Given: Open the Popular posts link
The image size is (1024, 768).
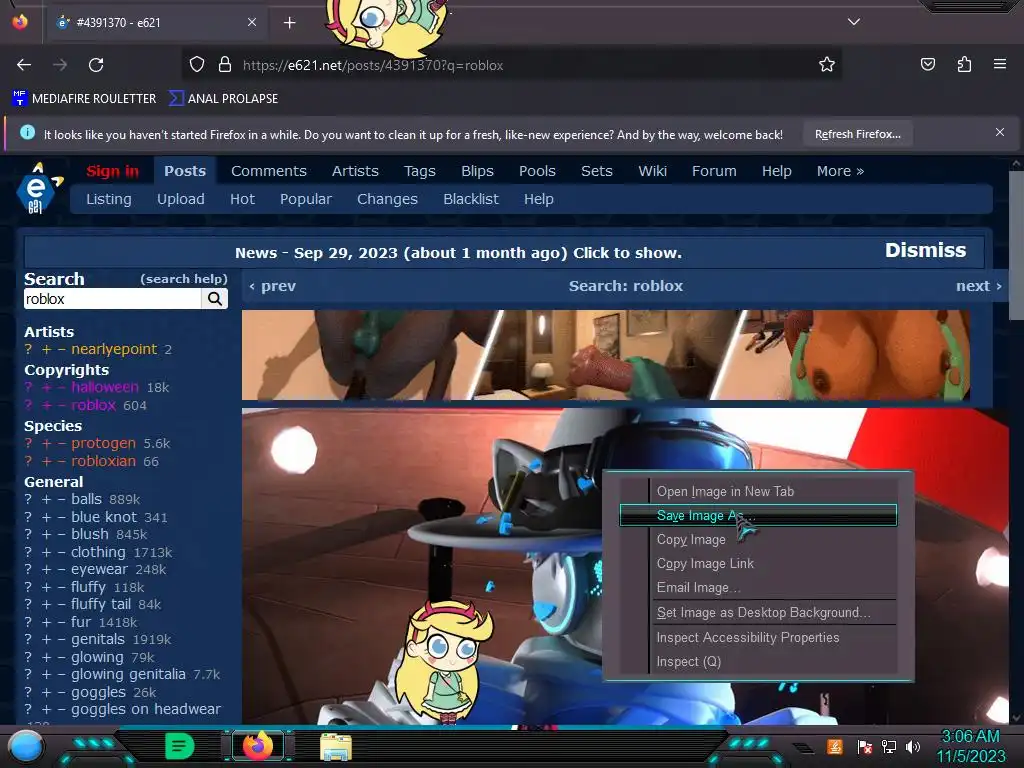Looking at the screenshot, I should point(306,199).
